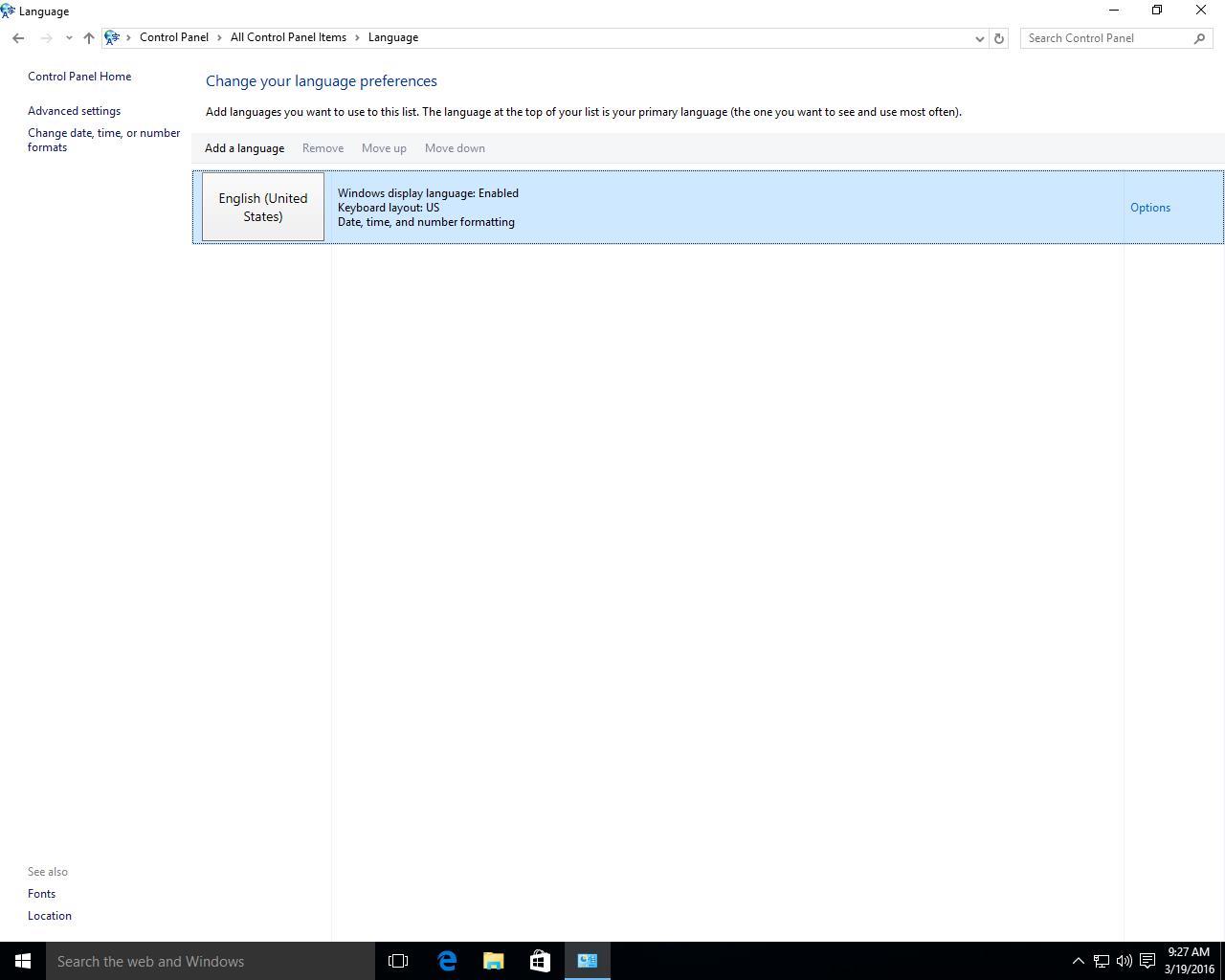The width and height of the screenshot is (1225, 980).
Task: Open the Action Center notifications icon
Action: pos(1147,961)
